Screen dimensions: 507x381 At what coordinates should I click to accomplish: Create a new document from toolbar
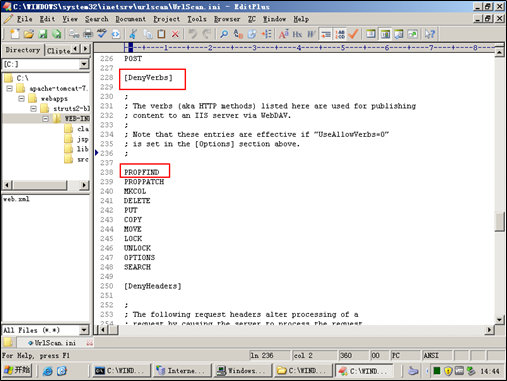(15, 34)
